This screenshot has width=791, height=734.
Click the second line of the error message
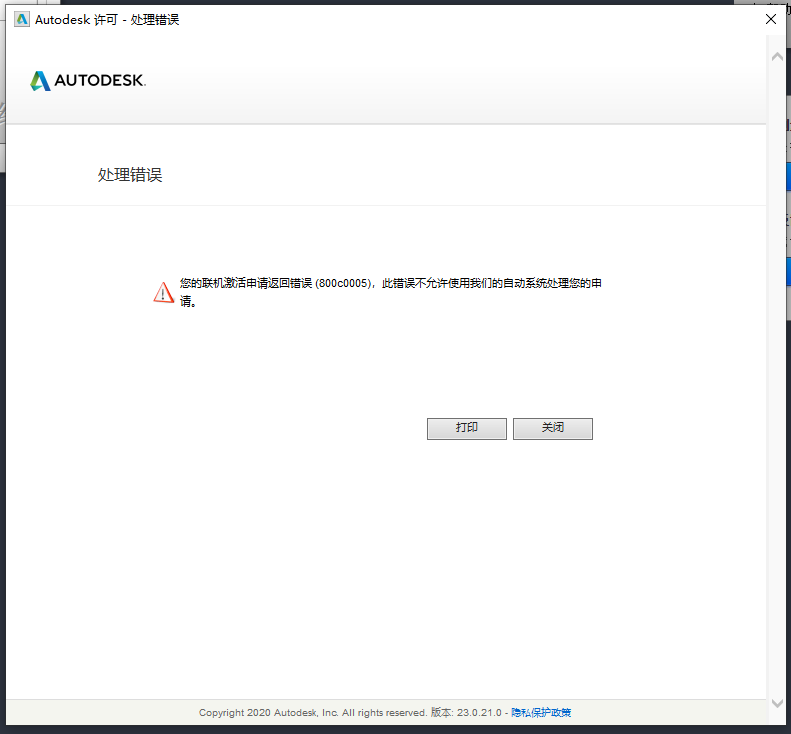point(188,300)
